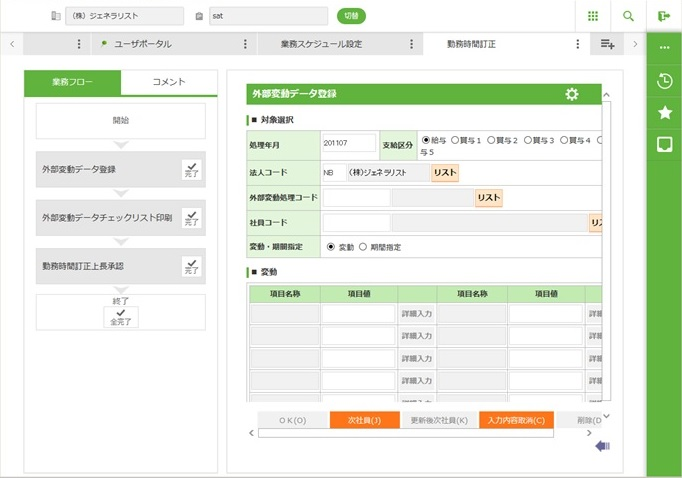
Task: Open favorites star icon in sidebar
Action: point(664,113)
